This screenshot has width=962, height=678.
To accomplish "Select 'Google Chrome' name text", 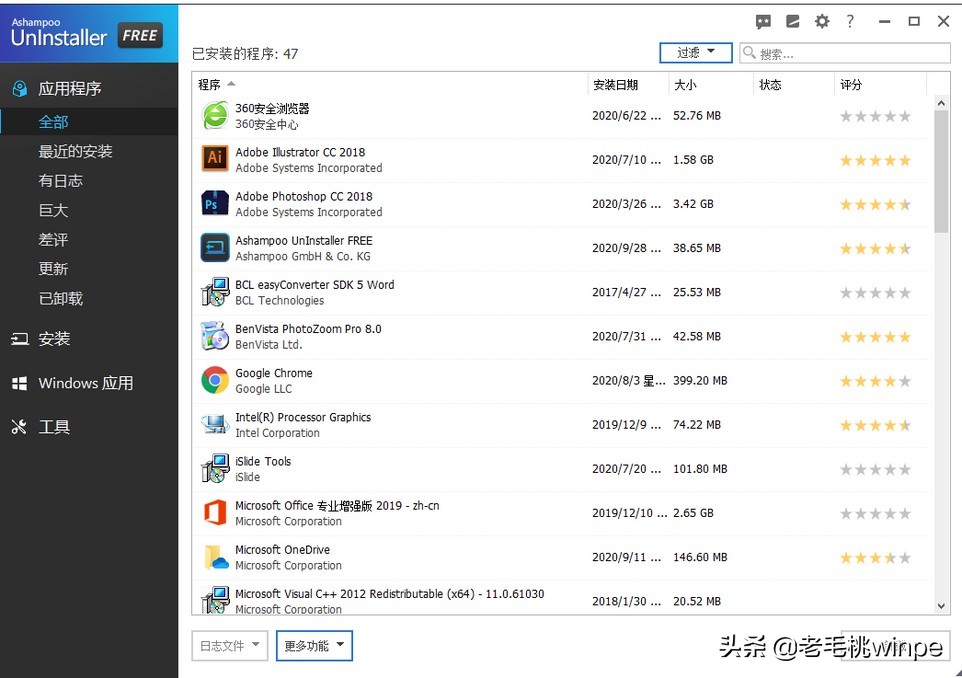I will click(274, 373).
